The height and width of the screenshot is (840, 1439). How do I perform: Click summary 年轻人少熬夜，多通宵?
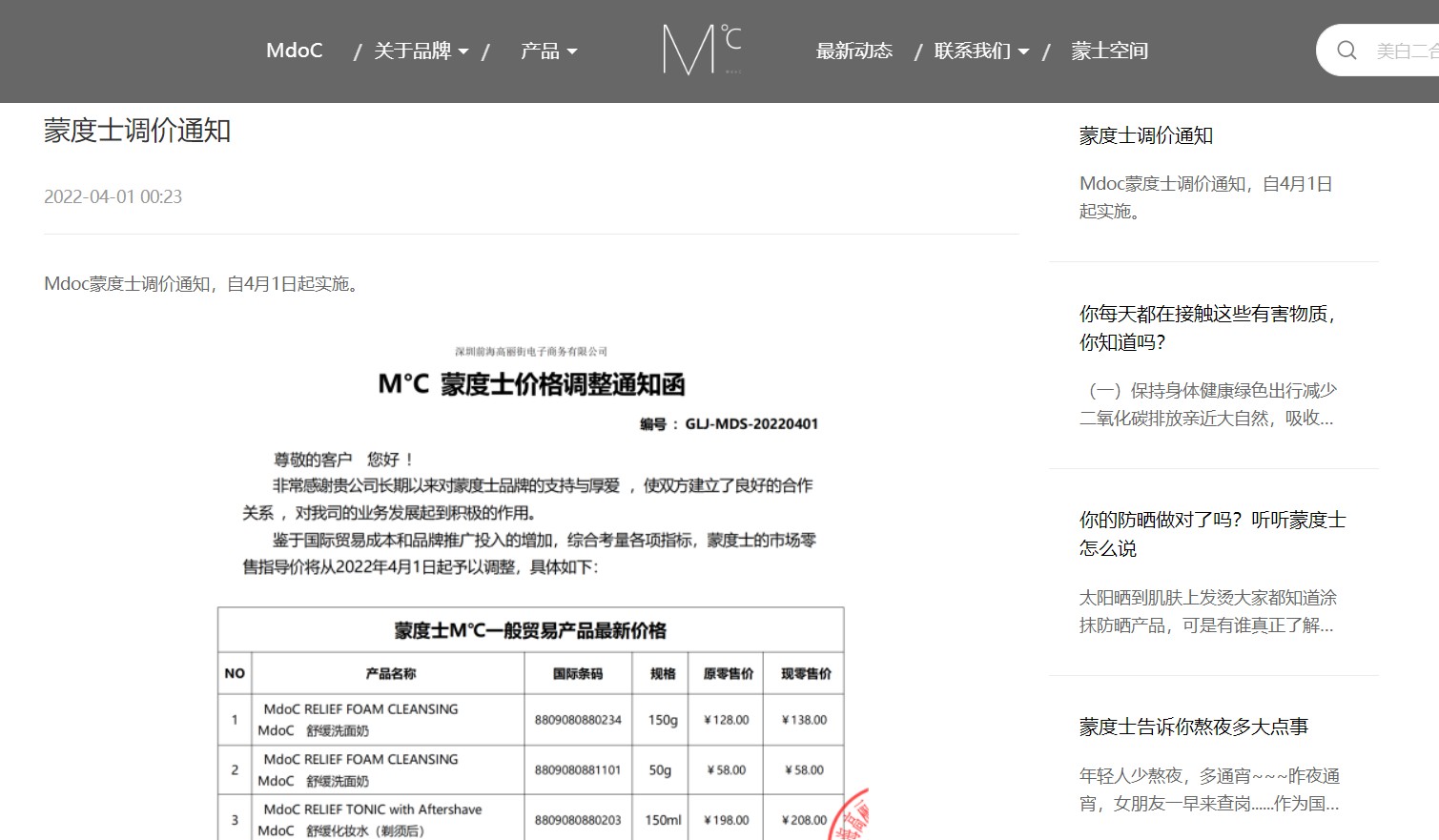[x=1209, y=789]
